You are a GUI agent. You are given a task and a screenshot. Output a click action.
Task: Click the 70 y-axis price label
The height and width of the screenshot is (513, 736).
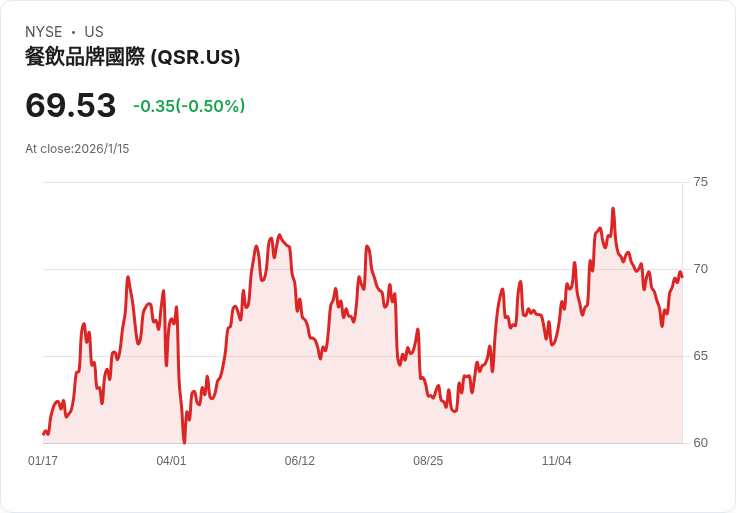(x=701, y=269)
